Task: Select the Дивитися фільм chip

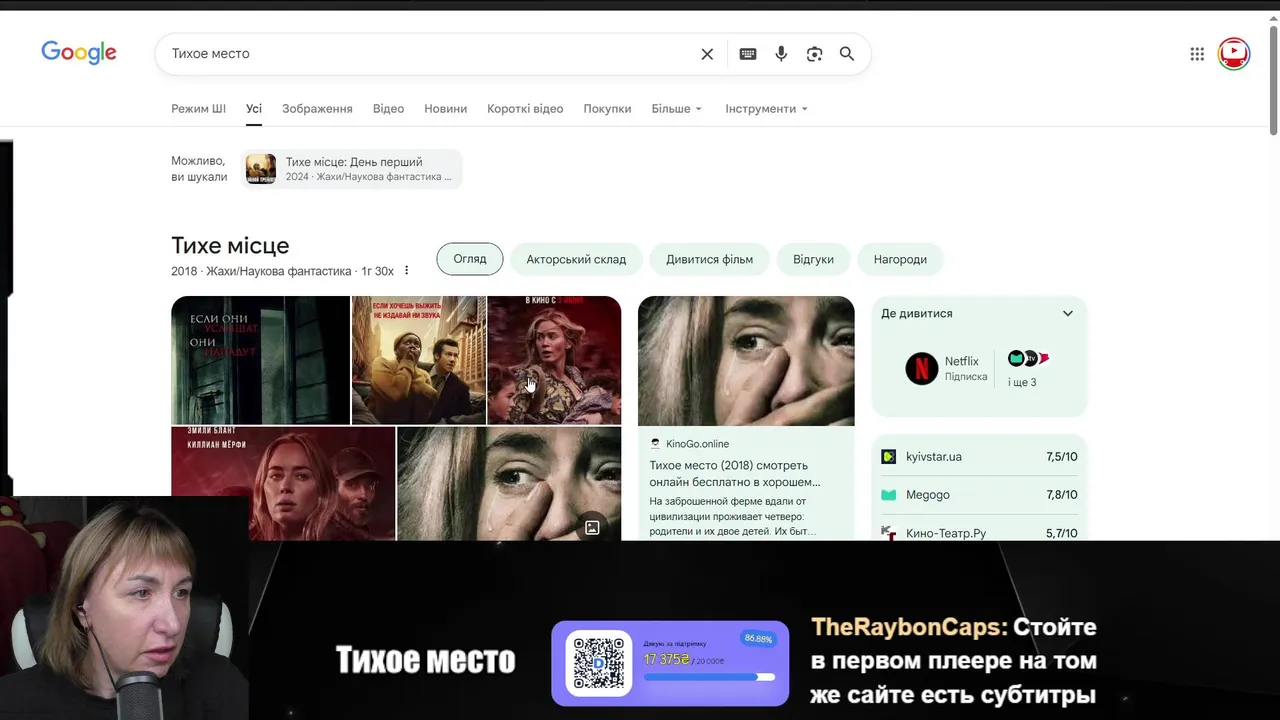Action: pos(709,259)
